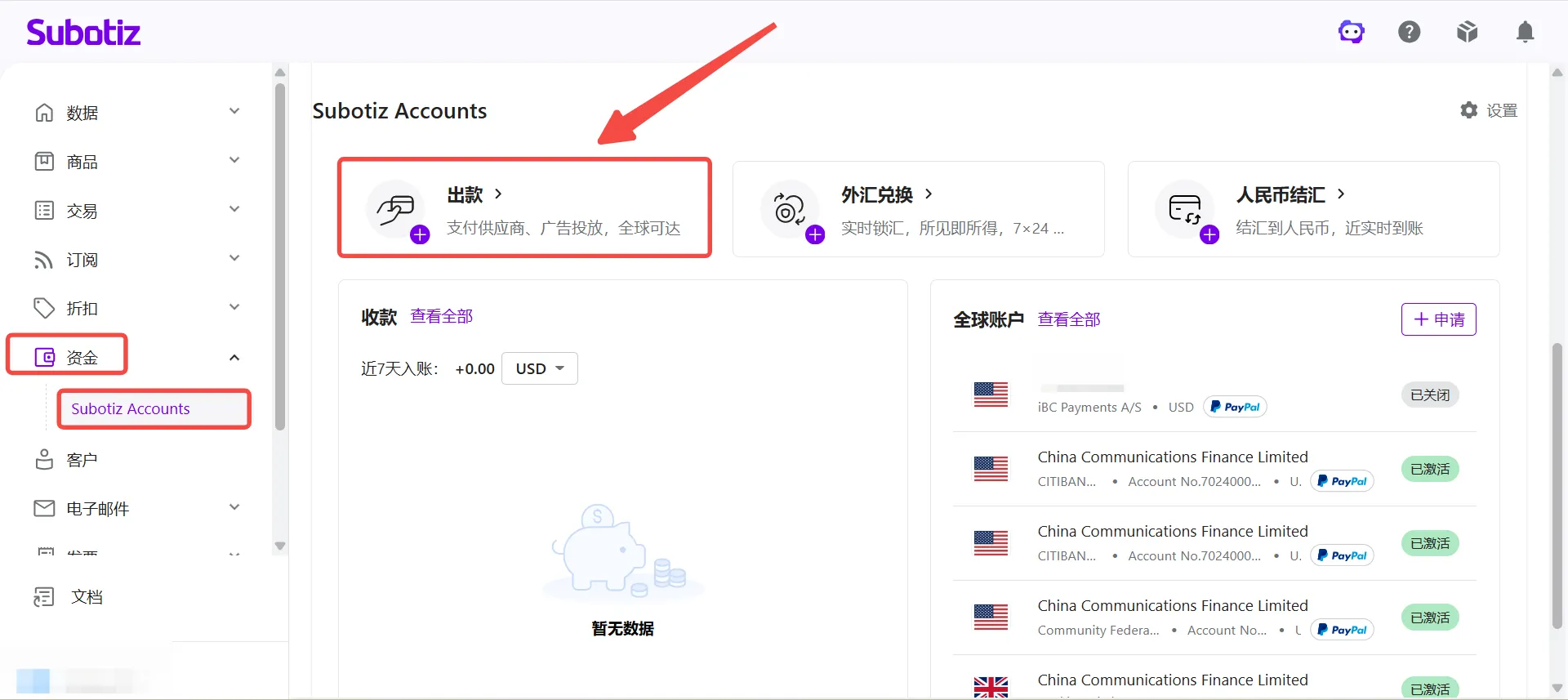Click sidebar scroll up arrow
Image resolution: width=1568 pixels, height=700 pixels.
click(280, 73)
